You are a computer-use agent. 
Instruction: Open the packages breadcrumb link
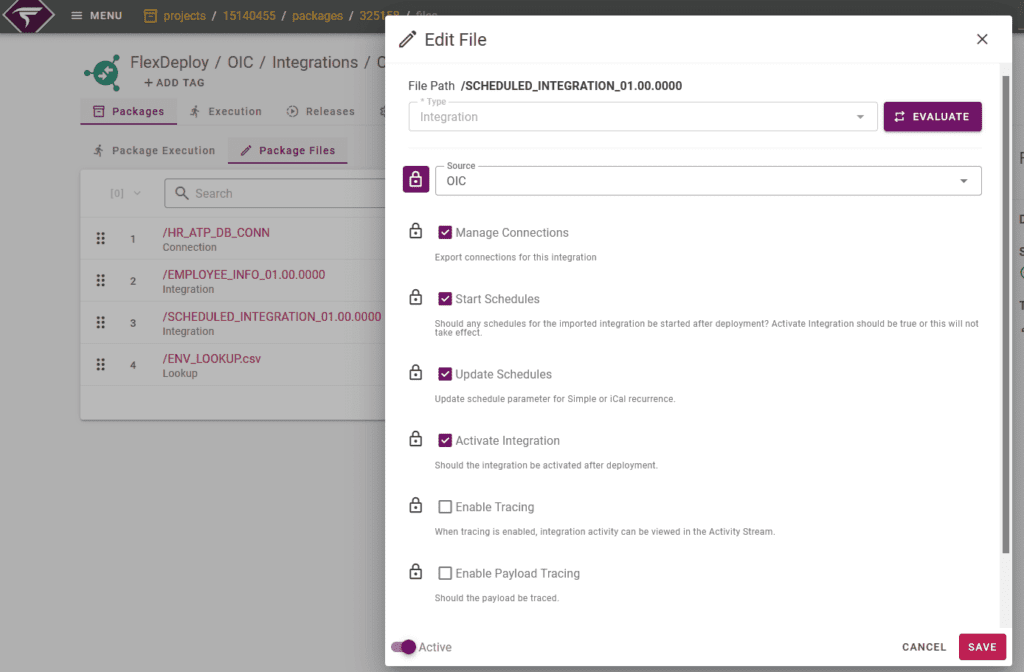[x=317, y=16]
